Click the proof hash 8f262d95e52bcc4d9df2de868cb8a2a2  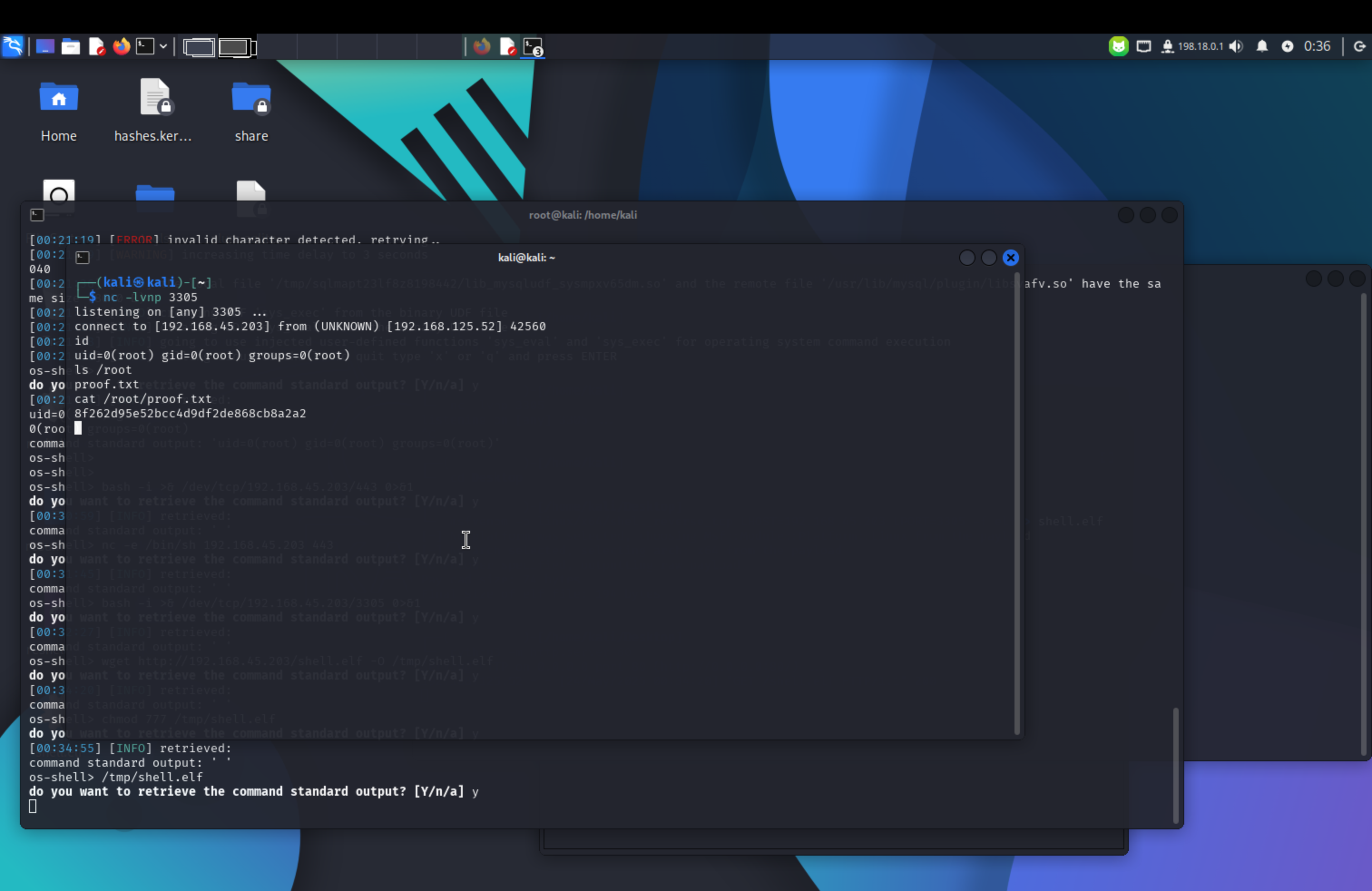pyautogui.click(x=190, y=413)
